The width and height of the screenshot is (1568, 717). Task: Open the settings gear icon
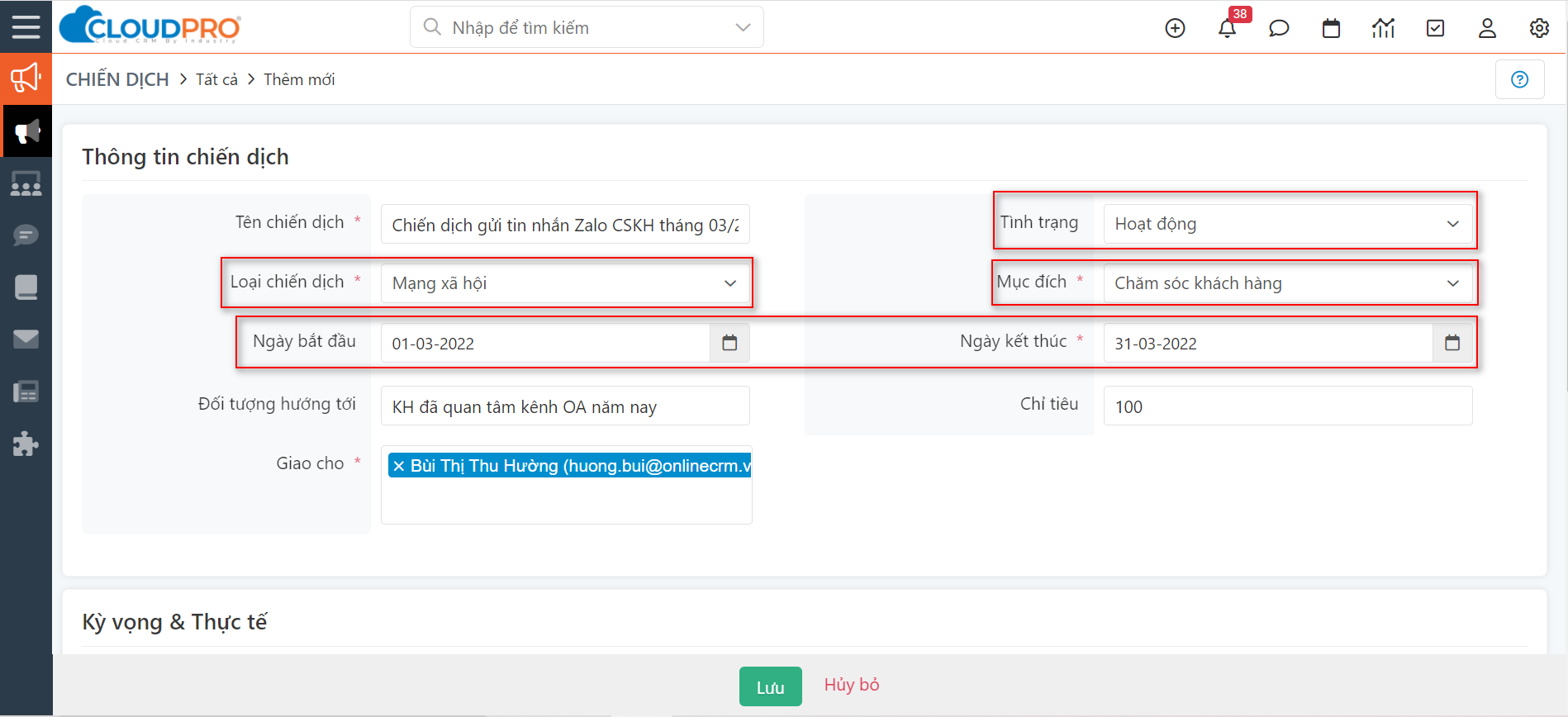point(1539,28)
